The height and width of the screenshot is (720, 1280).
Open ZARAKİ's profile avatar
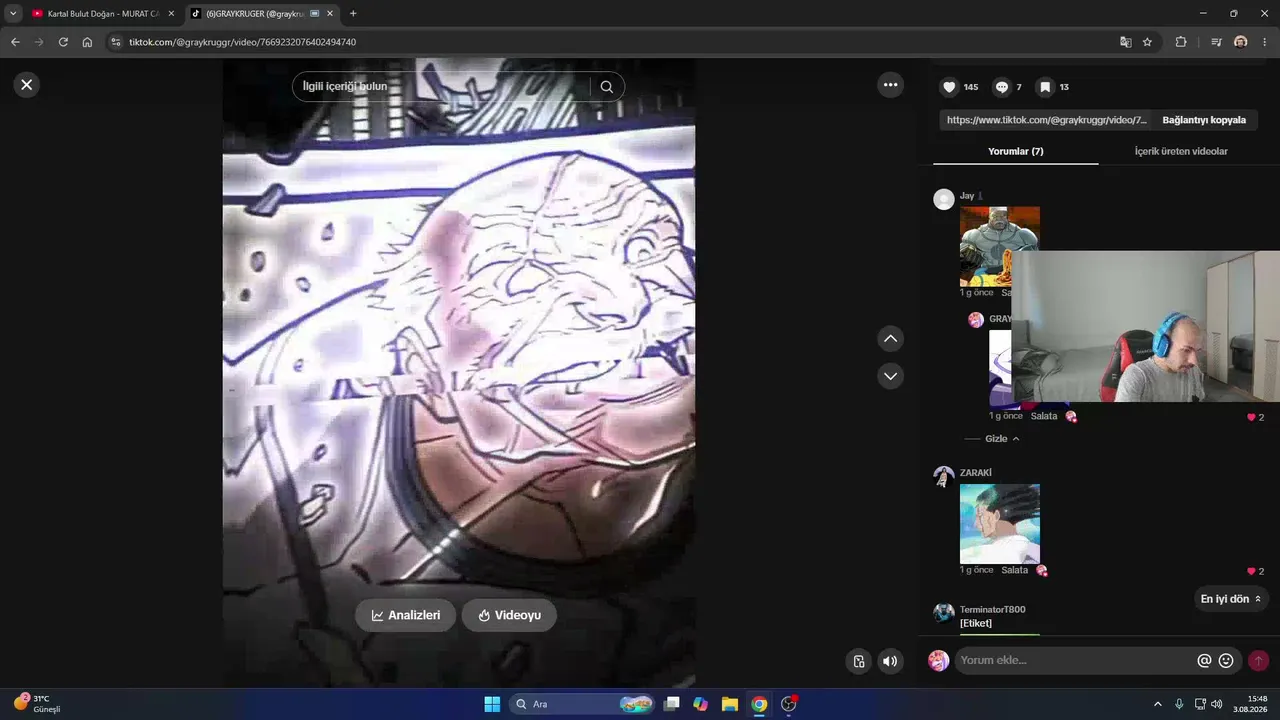(943, 476)
